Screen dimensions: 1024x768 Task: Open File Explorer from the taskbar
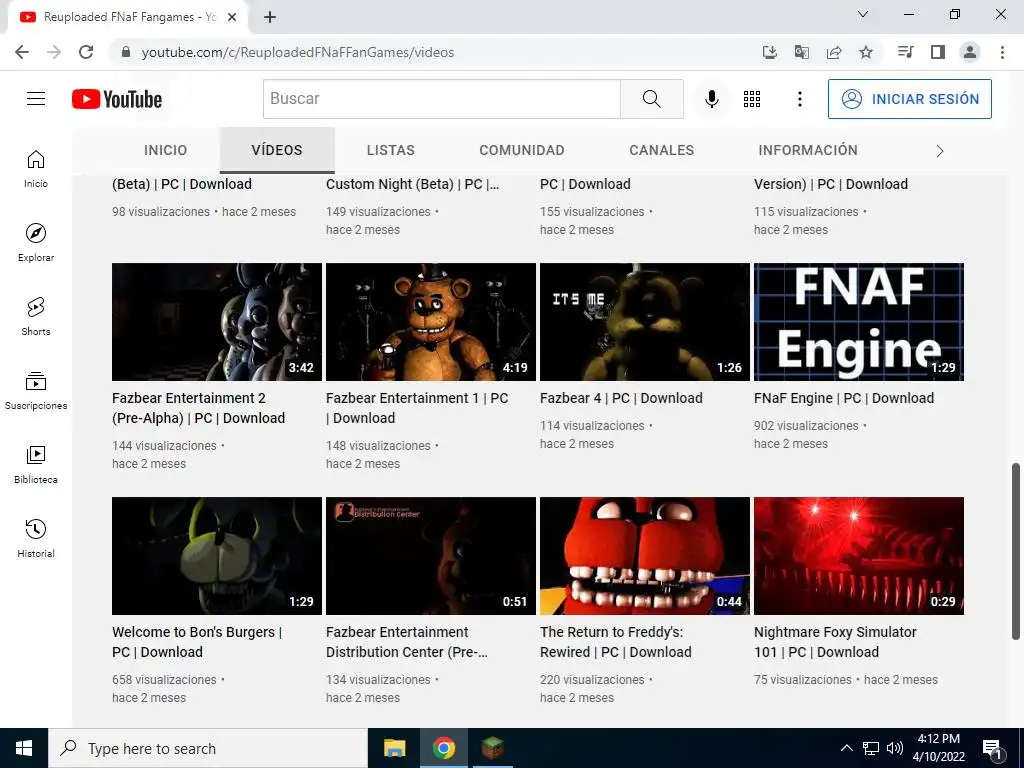point(394,748)
